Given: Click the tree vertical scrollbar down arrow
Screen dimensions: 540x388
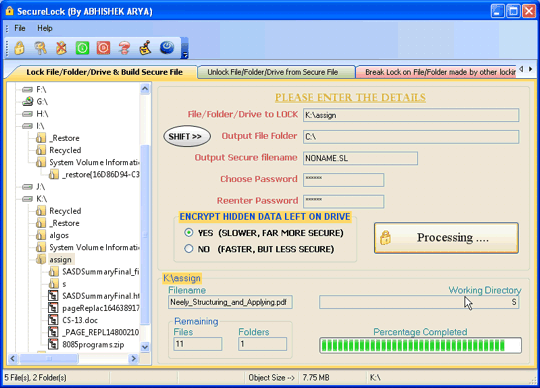Looking at the screenshot, I should 145,347.
